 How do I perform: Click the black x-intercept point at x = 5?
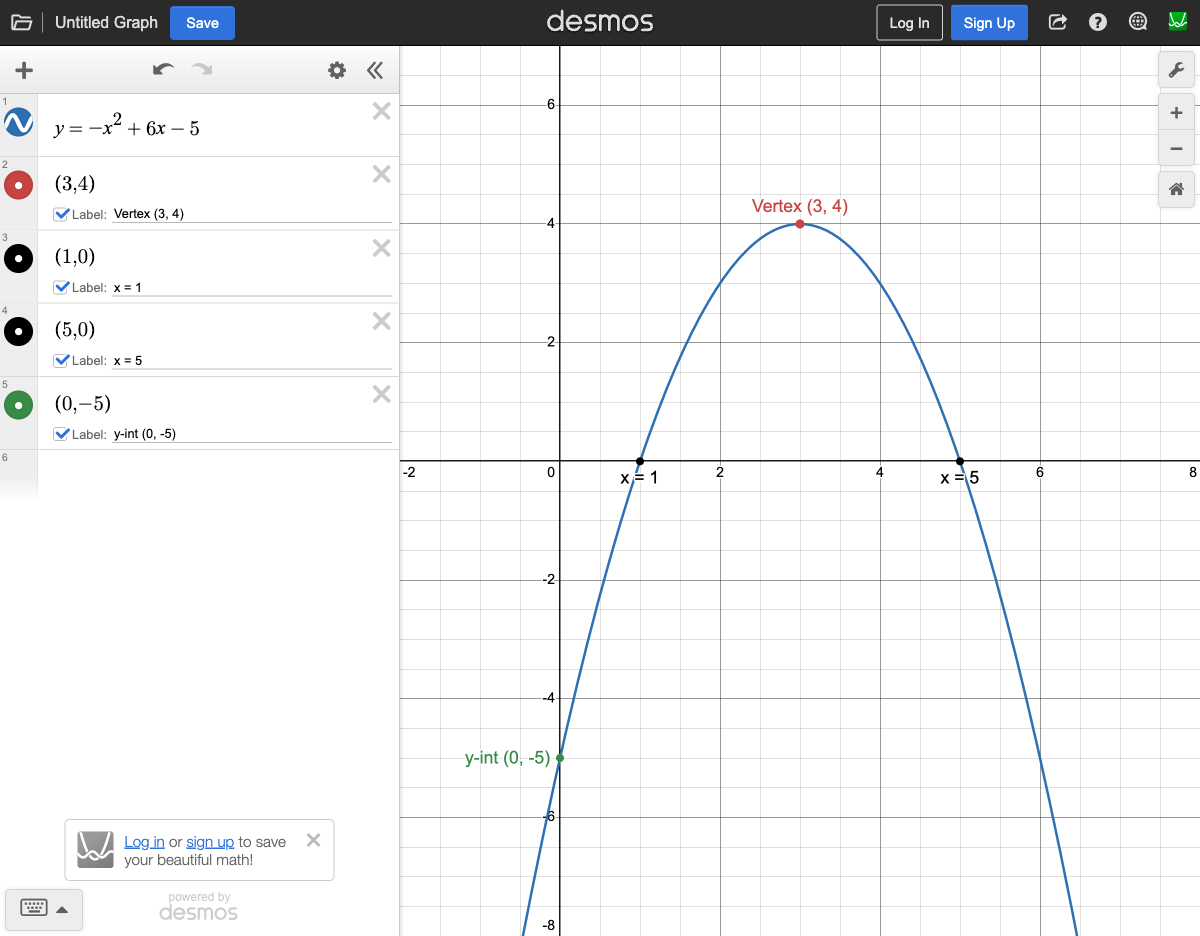click(960, 461)
